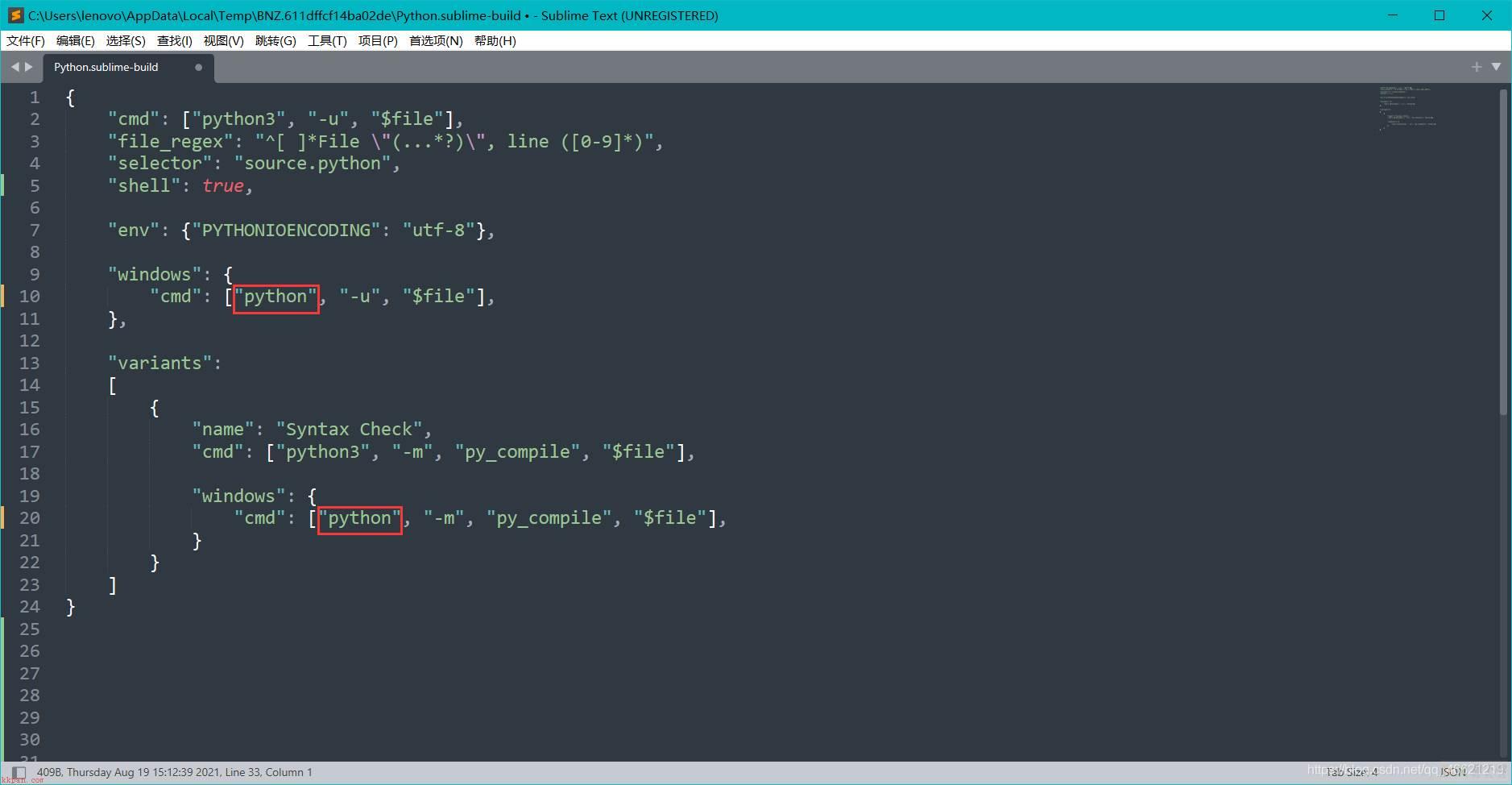The width and height of the screenshot is (1512, 785).
Task: Open the 跳转(G) menu
Action: click(x=275, y=40)
